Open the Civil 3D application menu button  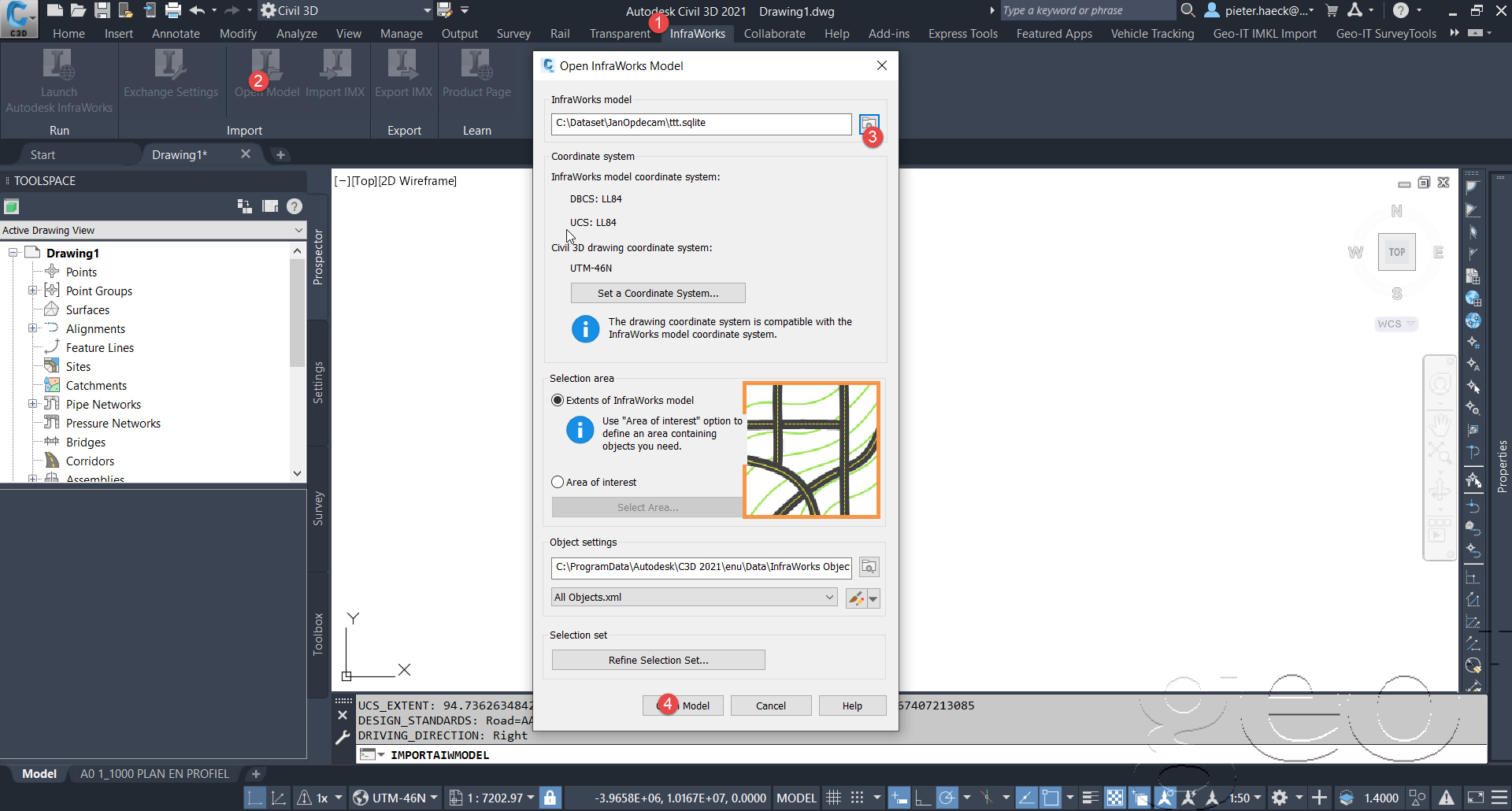point(19,19)
